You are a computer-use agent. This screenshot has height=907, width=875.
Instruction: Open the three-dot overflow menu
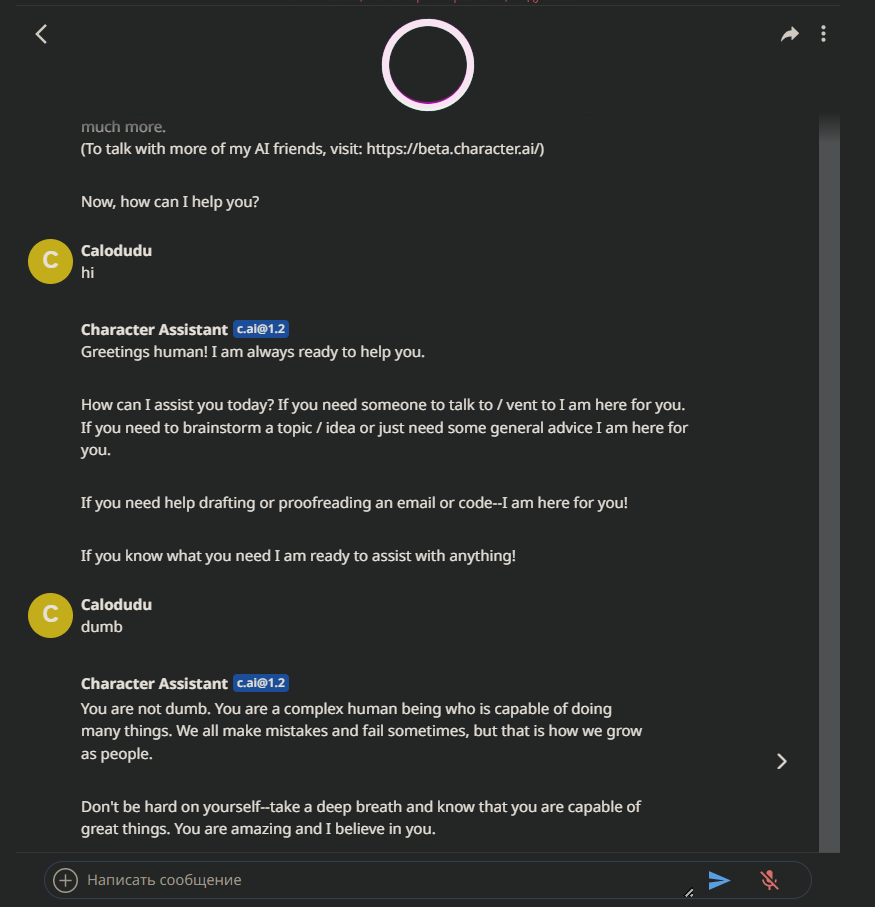(823, 33)
